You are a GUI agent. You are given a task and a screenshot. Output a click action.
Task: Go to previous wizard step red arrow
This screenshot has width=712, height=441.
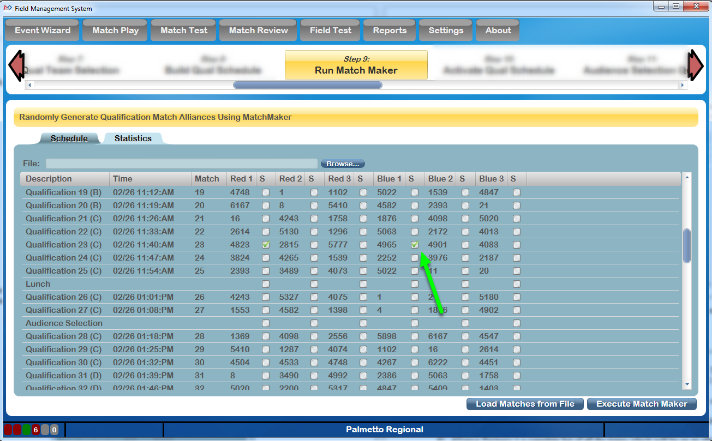coord(17,66)
